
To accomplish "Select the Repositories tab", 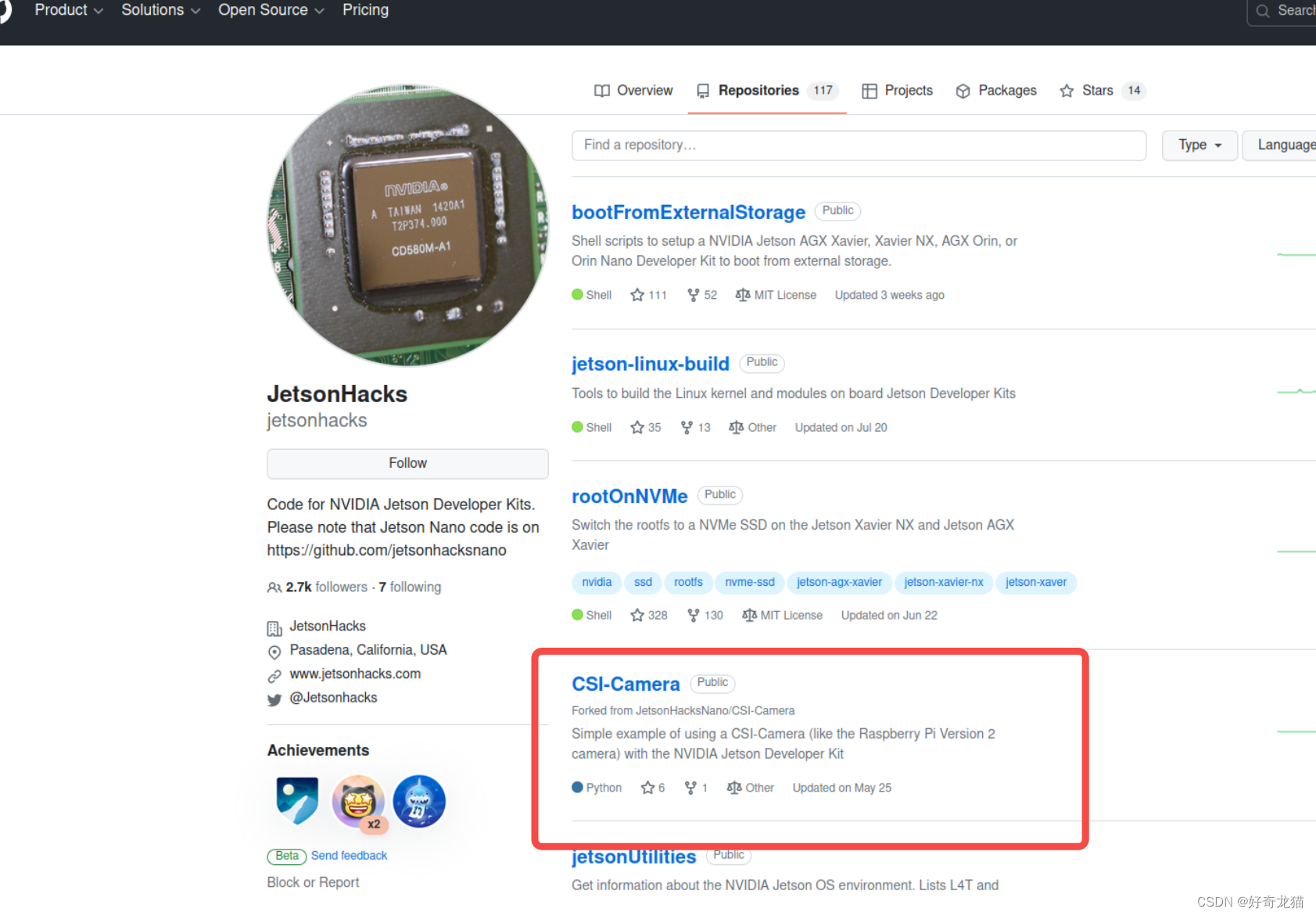I will [x=767, y=91].
